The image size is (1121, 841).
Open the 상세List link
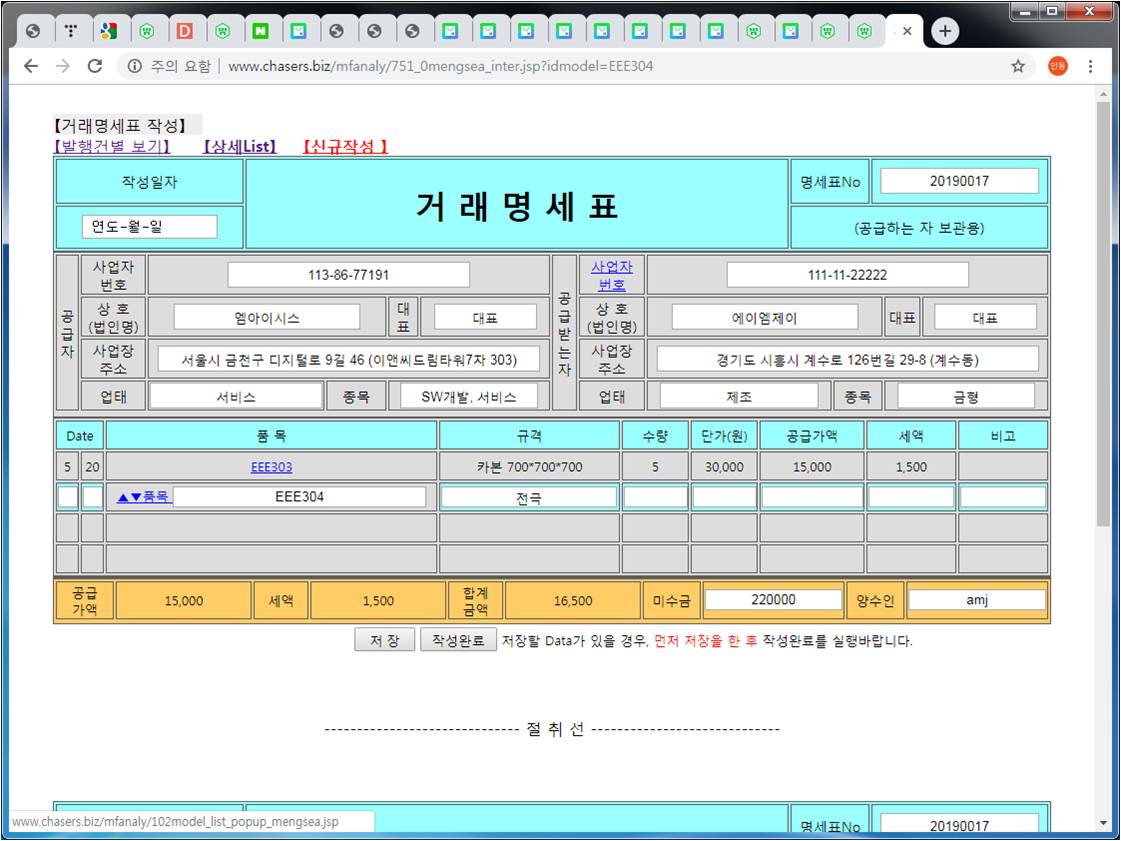pos(240,147)
